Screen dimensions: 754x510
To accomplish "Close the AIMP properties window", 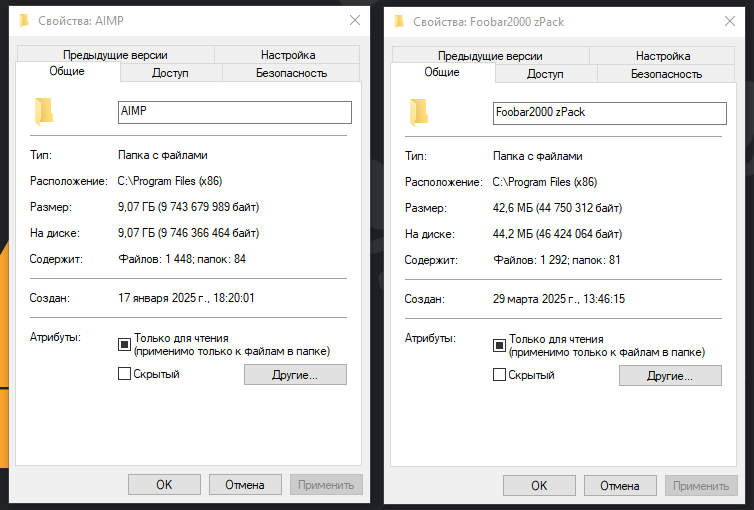I will (354, 20).
